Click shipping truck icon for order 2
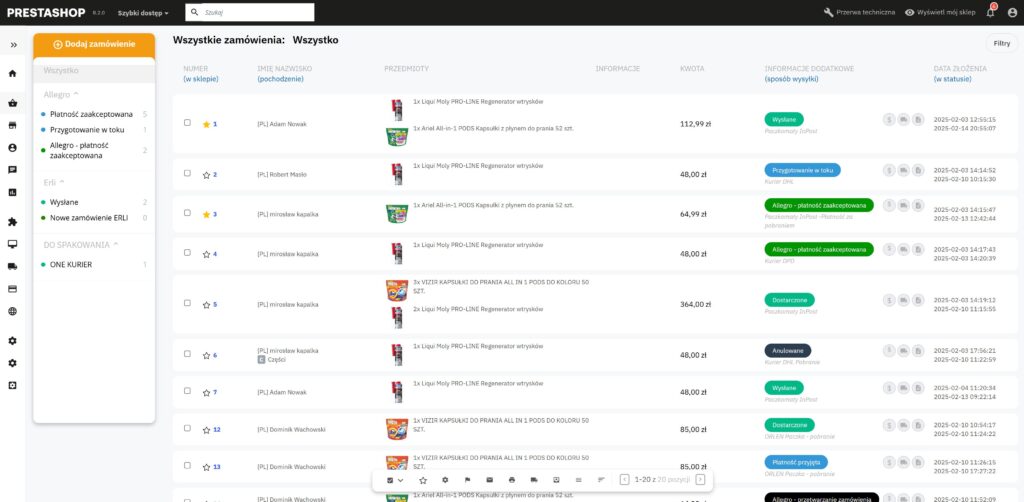The image size is (1024, 502). (904, 170)
